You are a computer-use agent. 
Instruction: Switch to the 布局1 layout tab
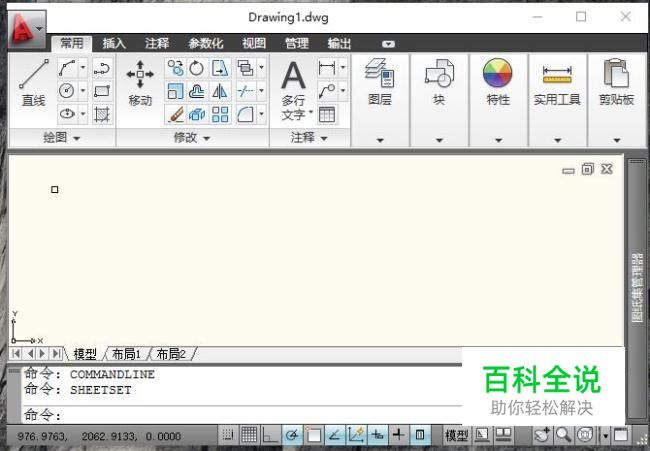point(127,354)
